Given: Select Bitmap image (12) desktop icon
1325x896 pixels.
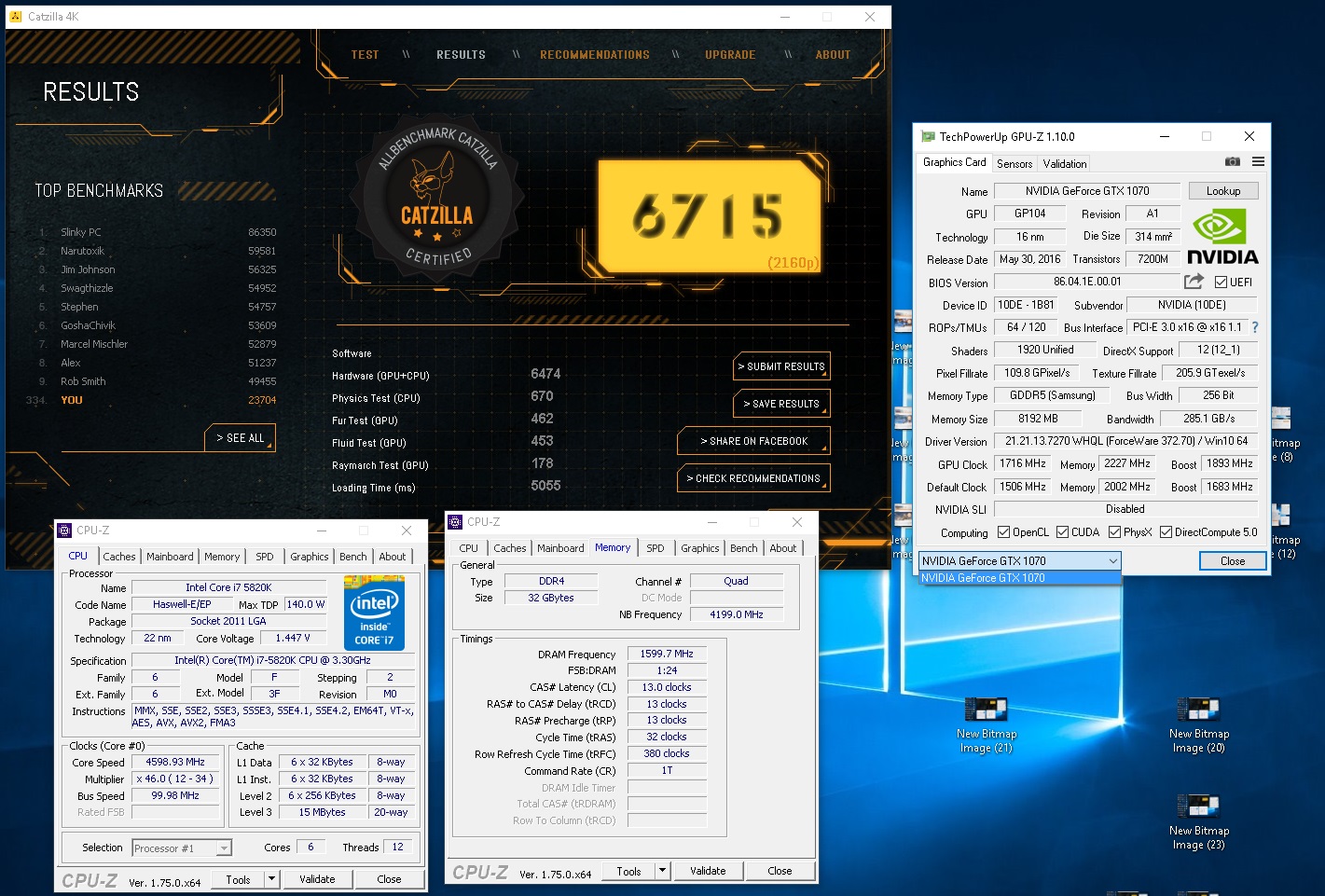Looking at the screenshot, I should point(1284,531).
